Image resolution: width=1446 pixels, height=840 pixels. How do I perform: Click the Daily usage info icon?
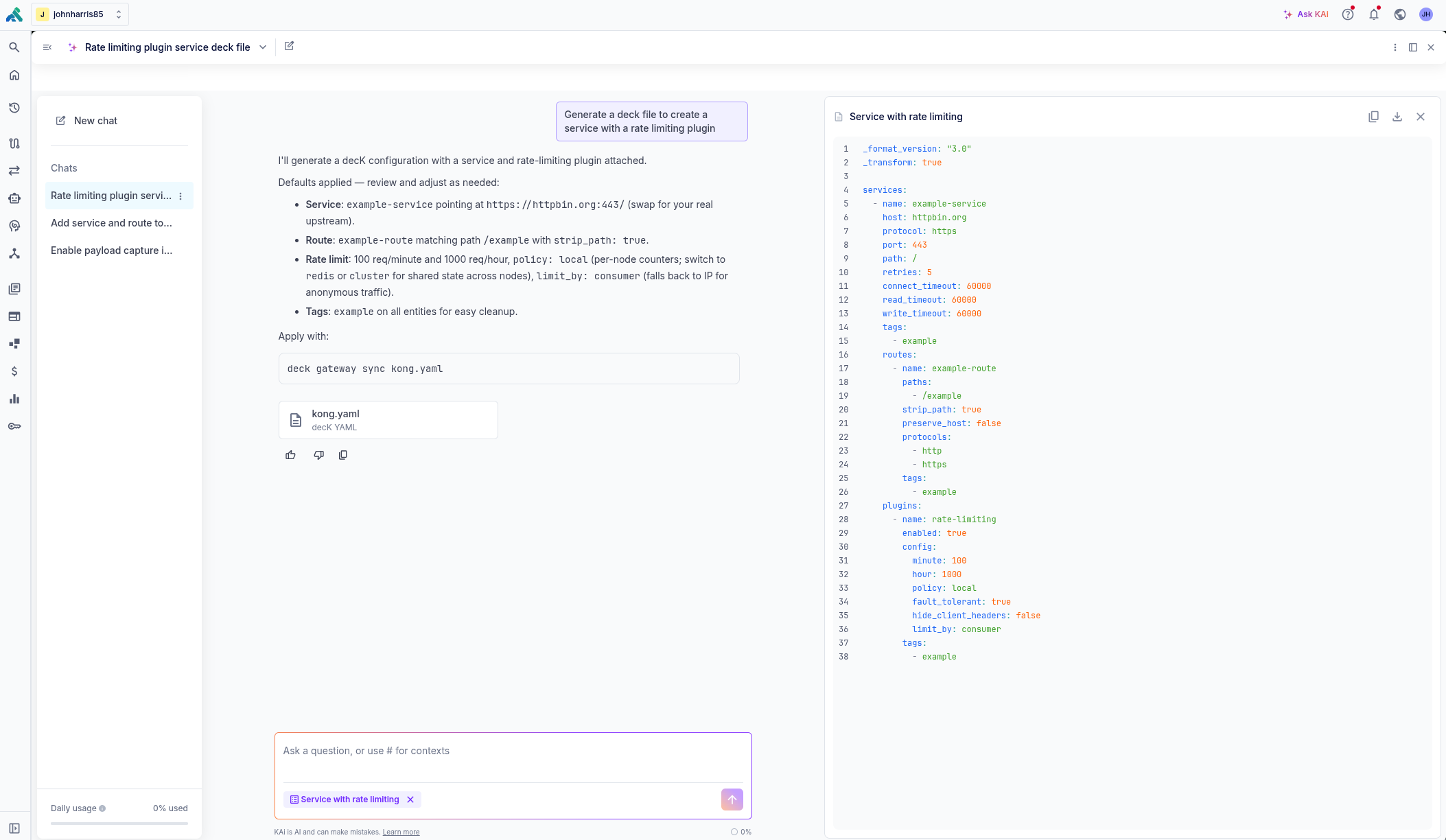(102, 808)
